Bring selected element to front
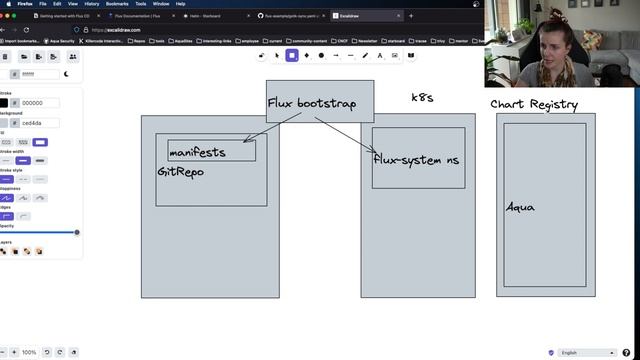 pos(39,251)
